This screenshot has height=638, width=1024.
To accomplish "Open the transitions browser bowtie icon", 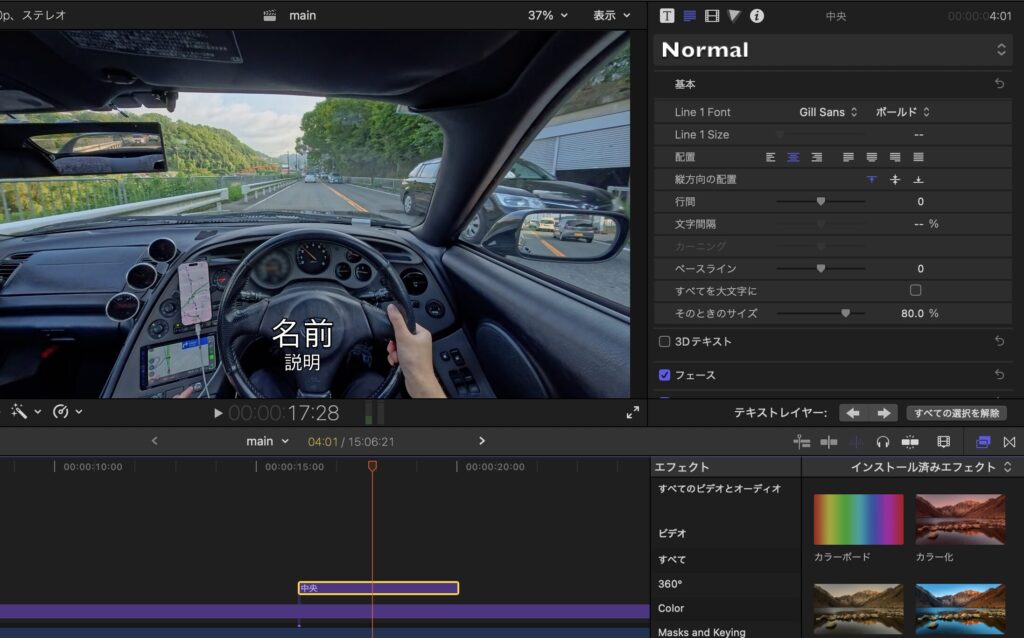I will [x=1009, y=441].
